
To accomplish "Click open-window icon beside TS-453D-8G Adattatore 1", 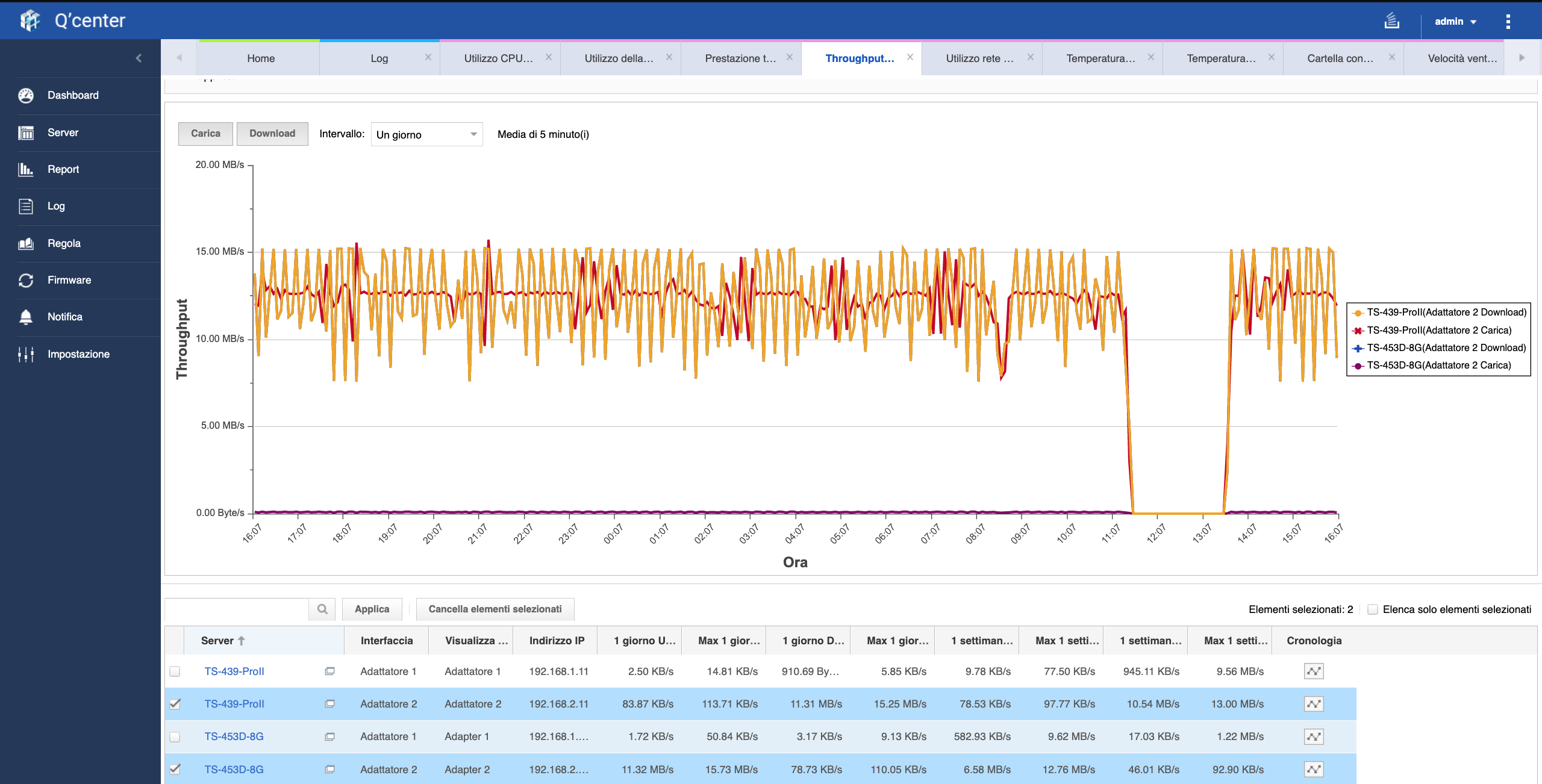I will click(x=329, y=736).
